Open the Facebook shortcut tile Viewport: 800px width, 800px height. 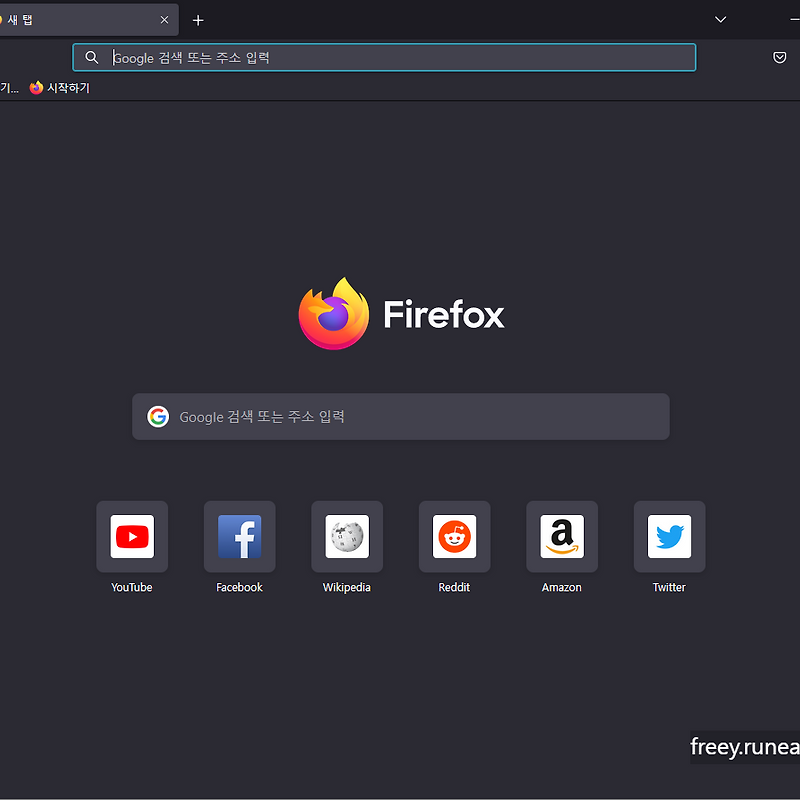point(239,536)
